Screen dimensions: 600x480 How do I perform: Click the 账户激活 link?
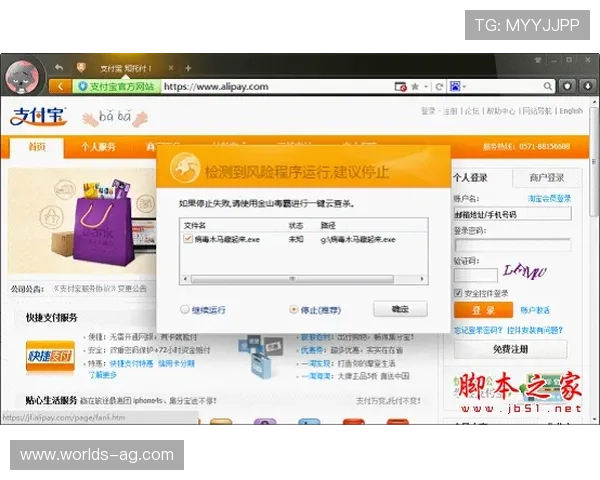[x=535, y=310]
